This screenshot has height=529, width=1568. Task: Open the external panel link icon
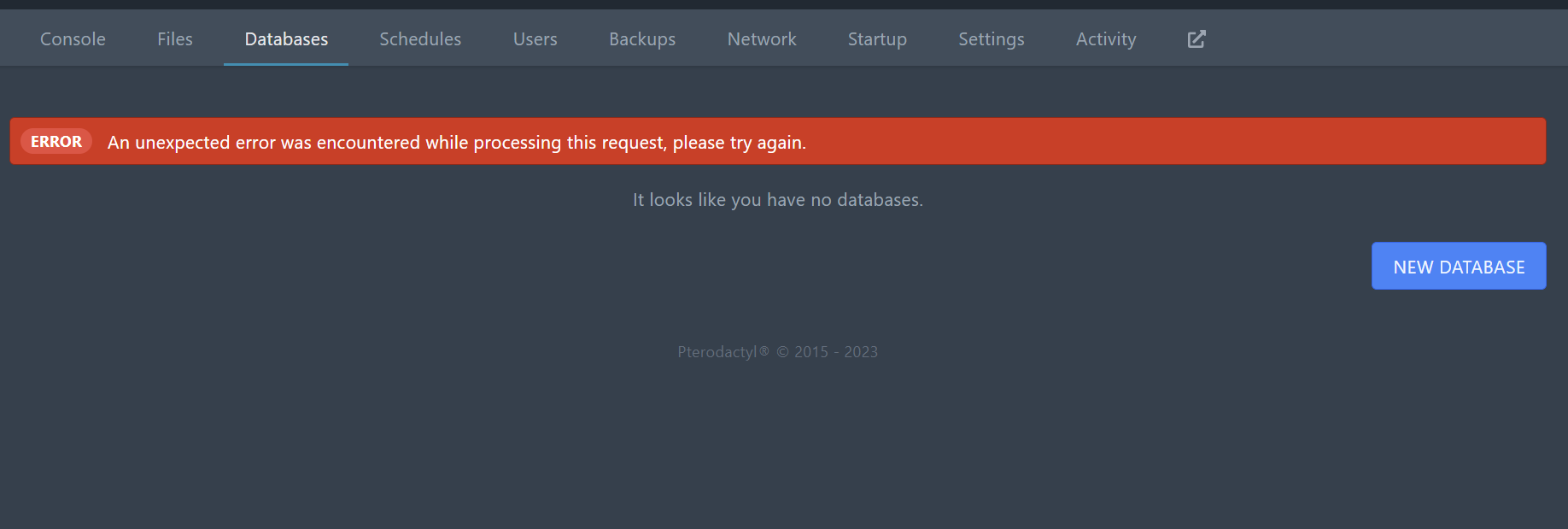1196,38
